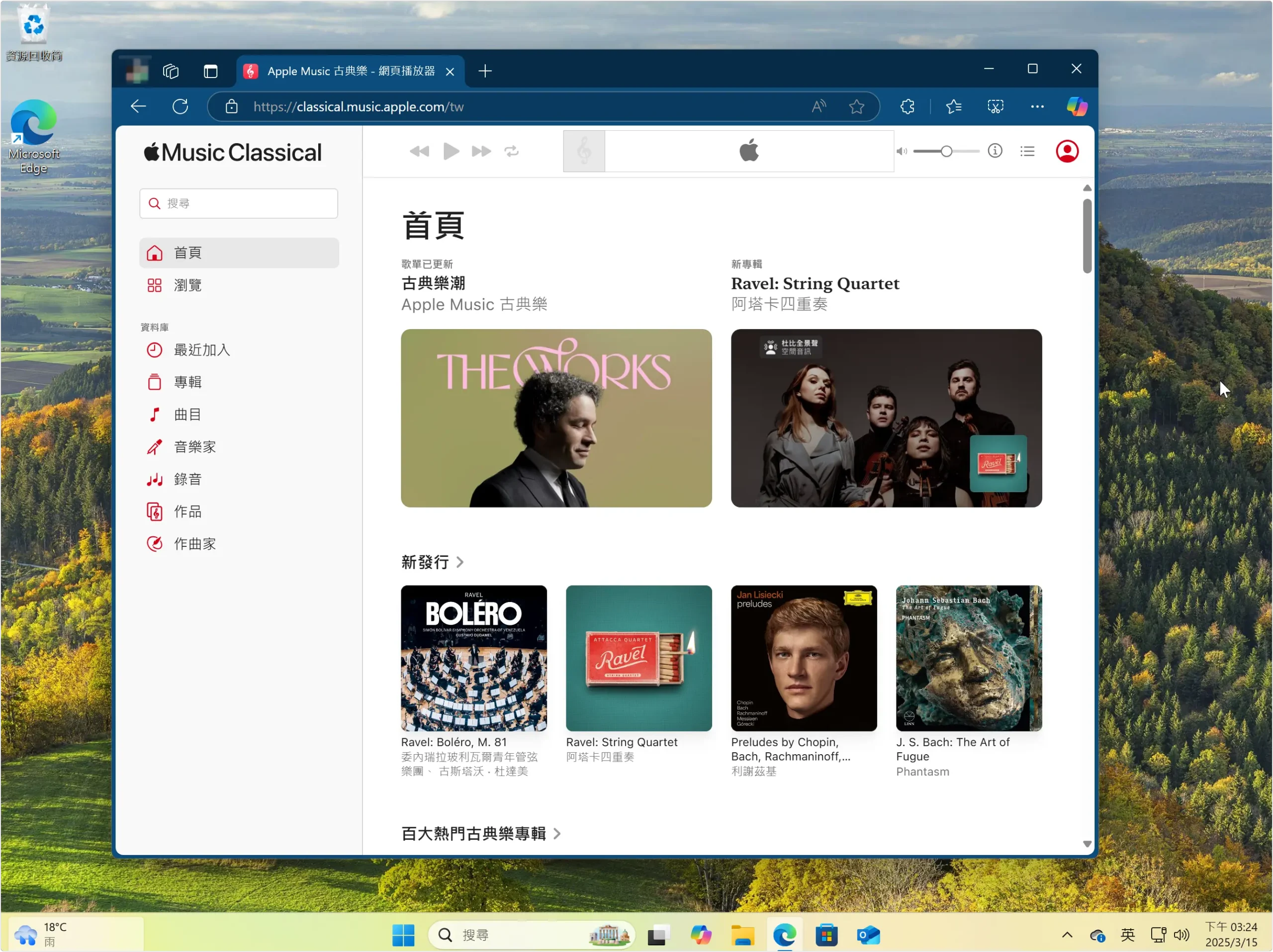Click the Preludes by Chopin title link
Viewport: 1273px width, 952px height.
(x=791, y=749)
